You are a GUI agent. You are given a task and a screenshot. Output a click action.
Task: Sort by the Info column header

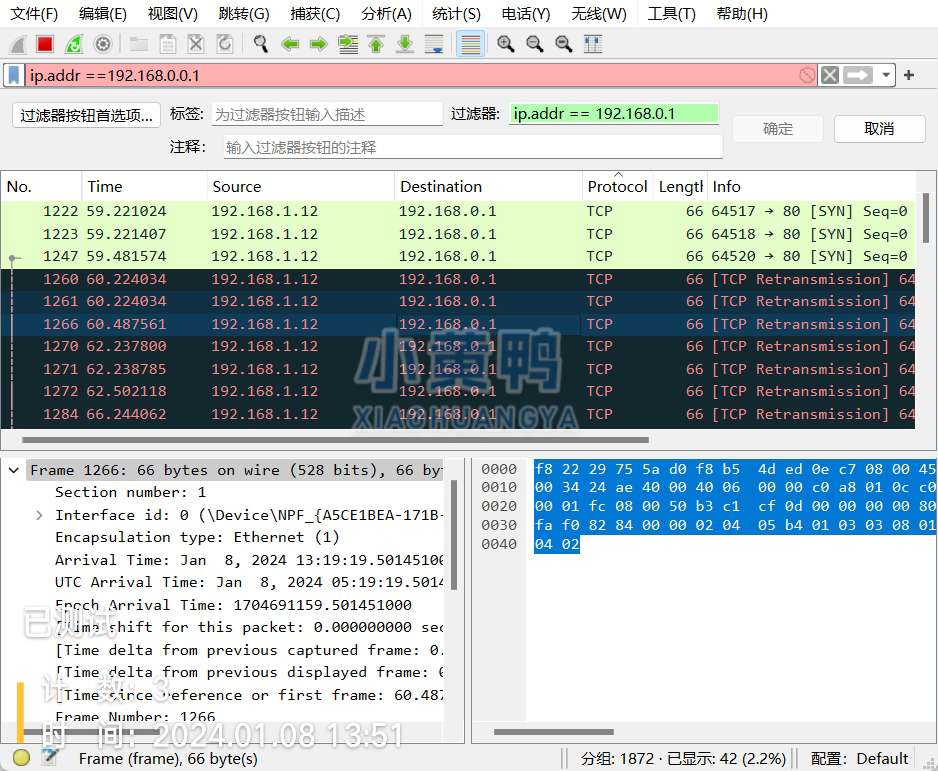click(811, 187)
